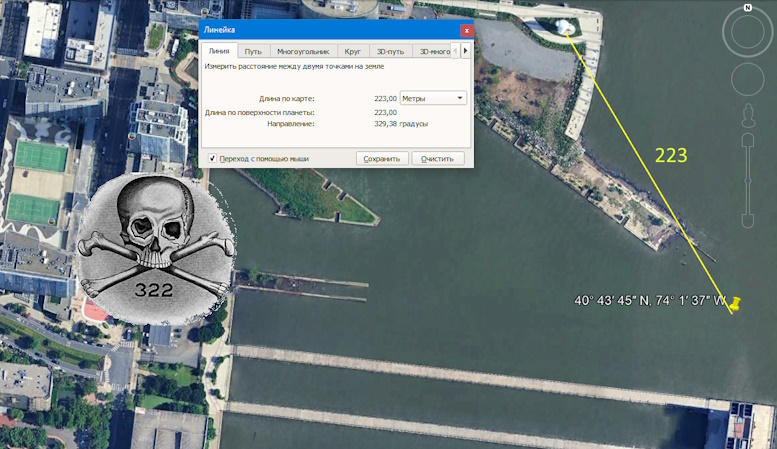Select the Многоугольник tab
Screen dimensions: 777x449
click(303, 51)
